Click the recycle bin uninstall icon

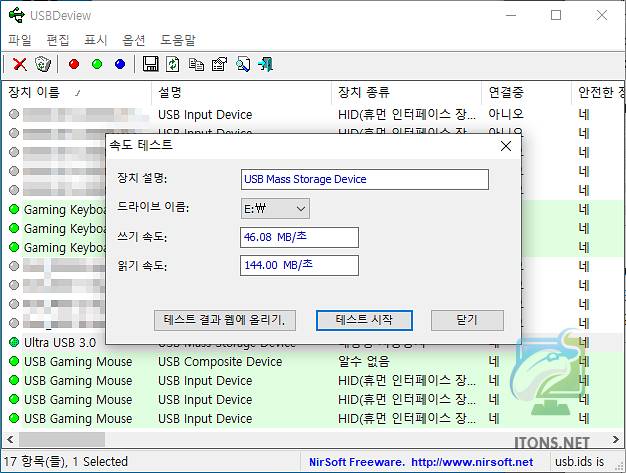(x=43, y=64)
